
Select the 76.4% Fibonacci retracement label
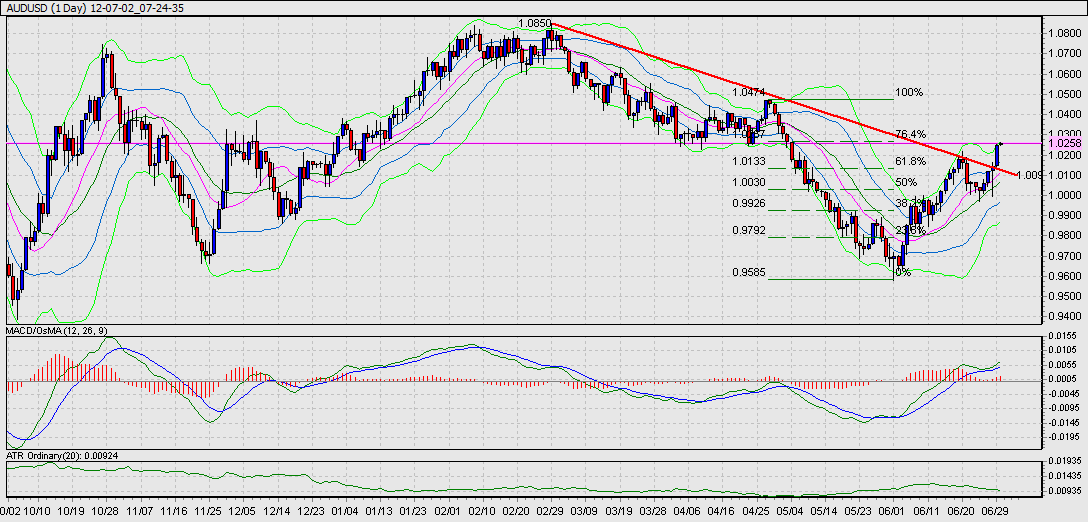(x=910, y=134)
